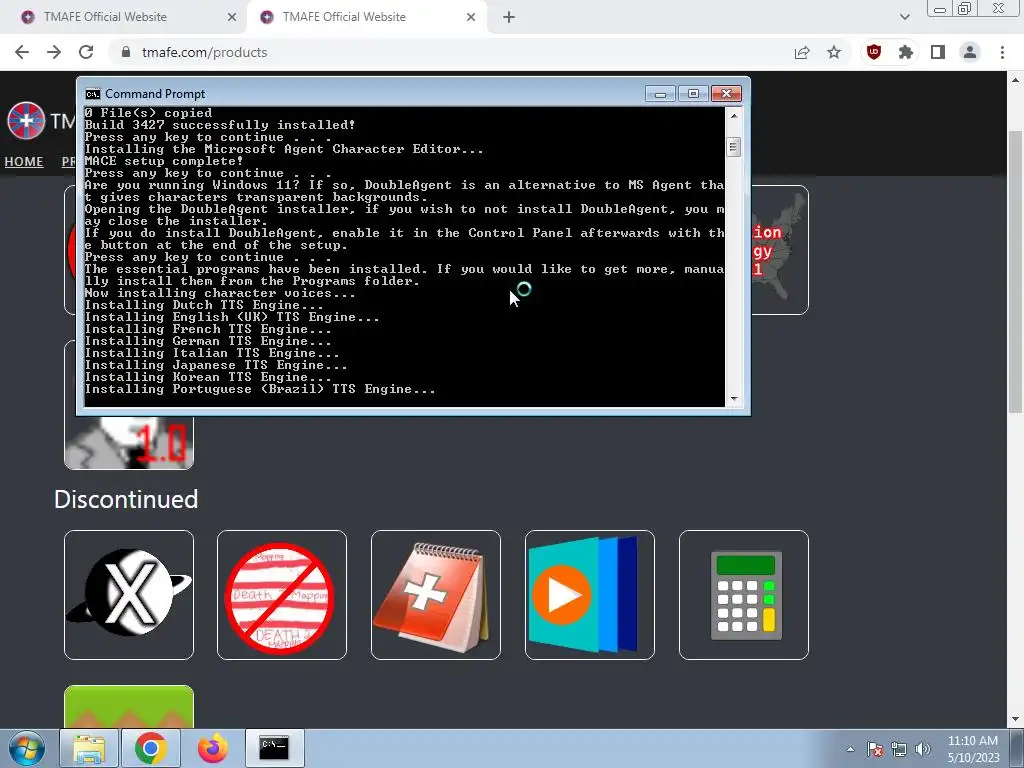This screenshot has height=768, width=1024.
Task: Open File Explorer from the taskbar
Action: point(89,748)
